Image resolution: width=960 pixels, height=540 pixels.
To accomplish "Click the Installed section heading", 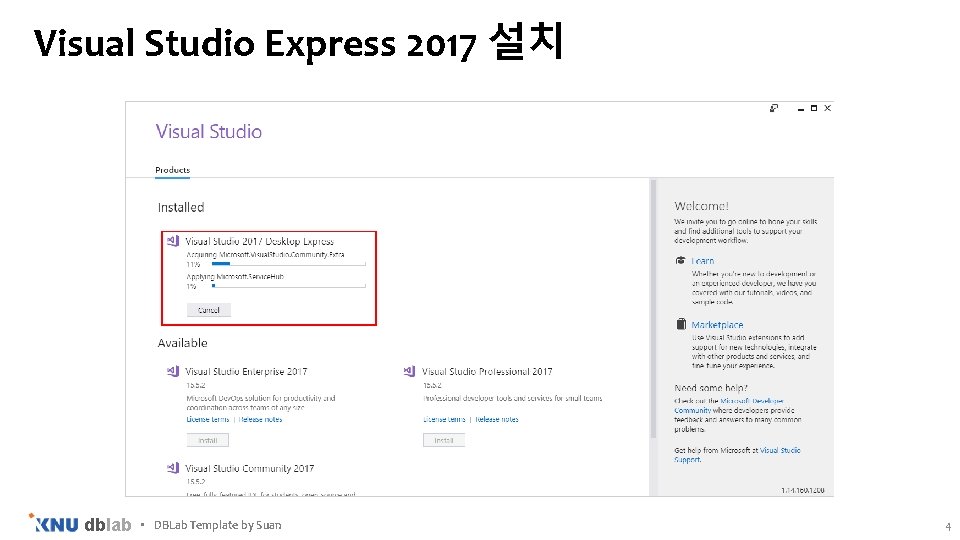I will coord(181,208).
